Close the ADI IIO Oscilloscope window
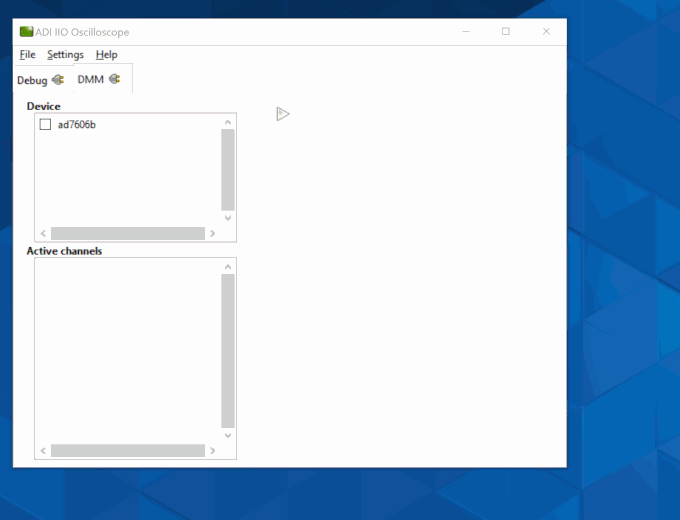 point(546,32)
